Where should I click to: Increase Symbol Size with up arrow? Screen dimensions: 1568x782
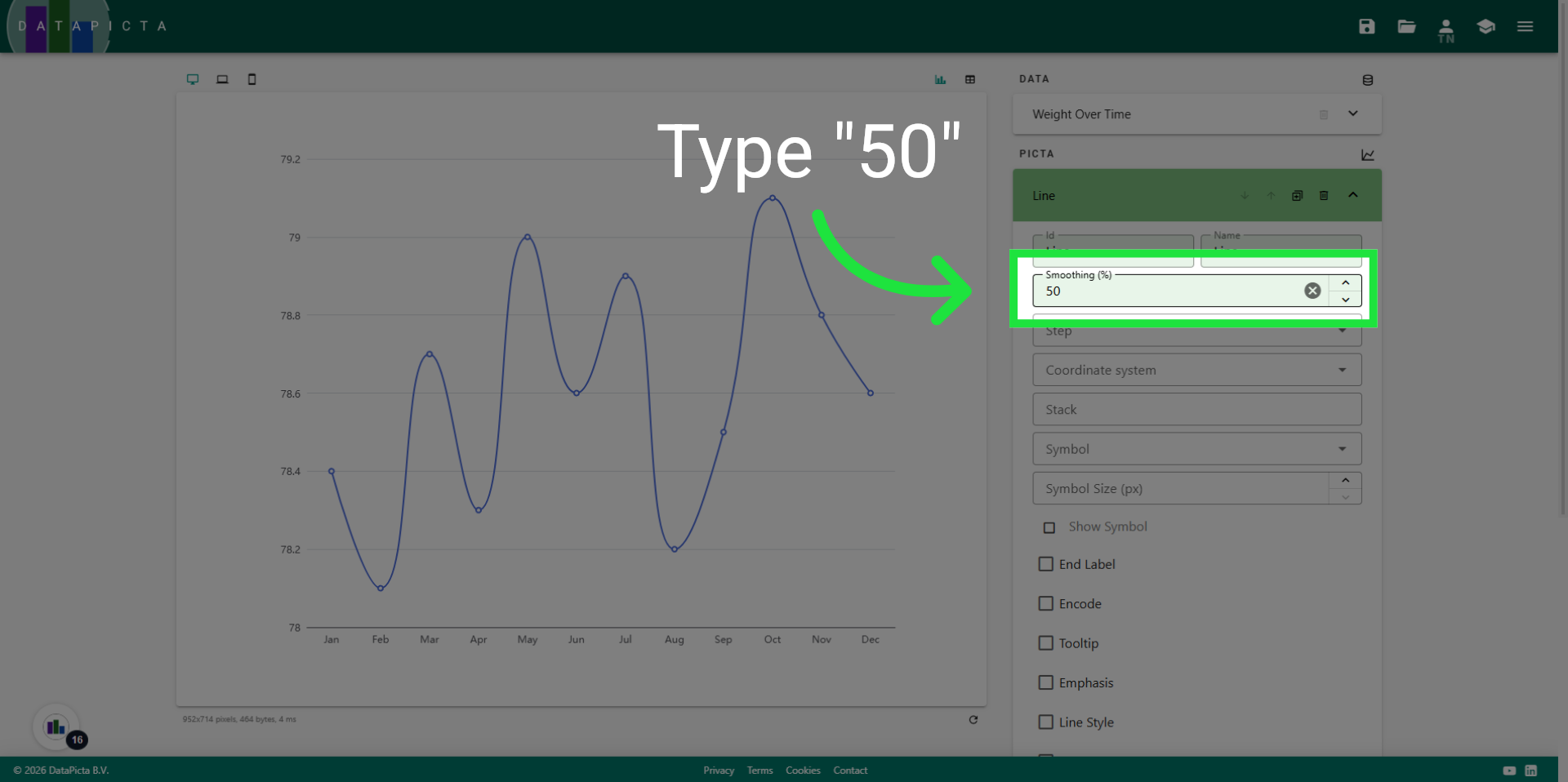(1345, 480)
